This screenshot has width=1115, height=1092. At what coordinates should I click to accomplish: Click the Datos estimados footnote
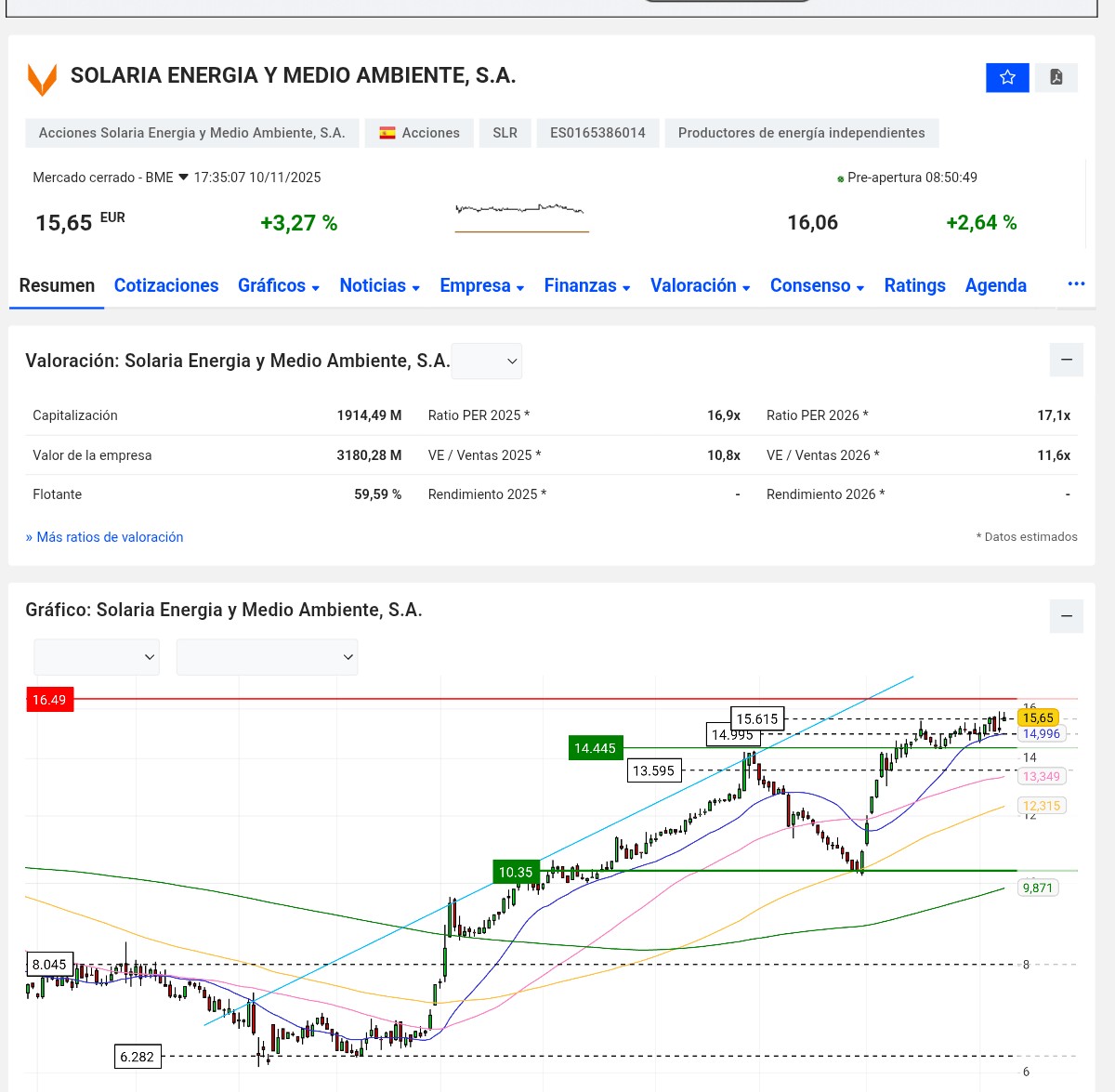[x=1027, y=537]
